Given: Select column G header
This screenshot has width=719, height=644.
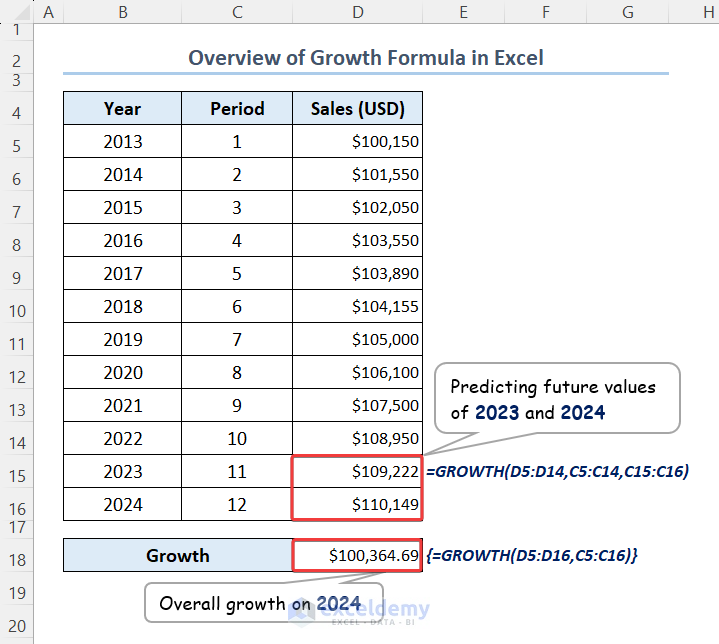Looking at the screenshot, I should coord(628,11).
